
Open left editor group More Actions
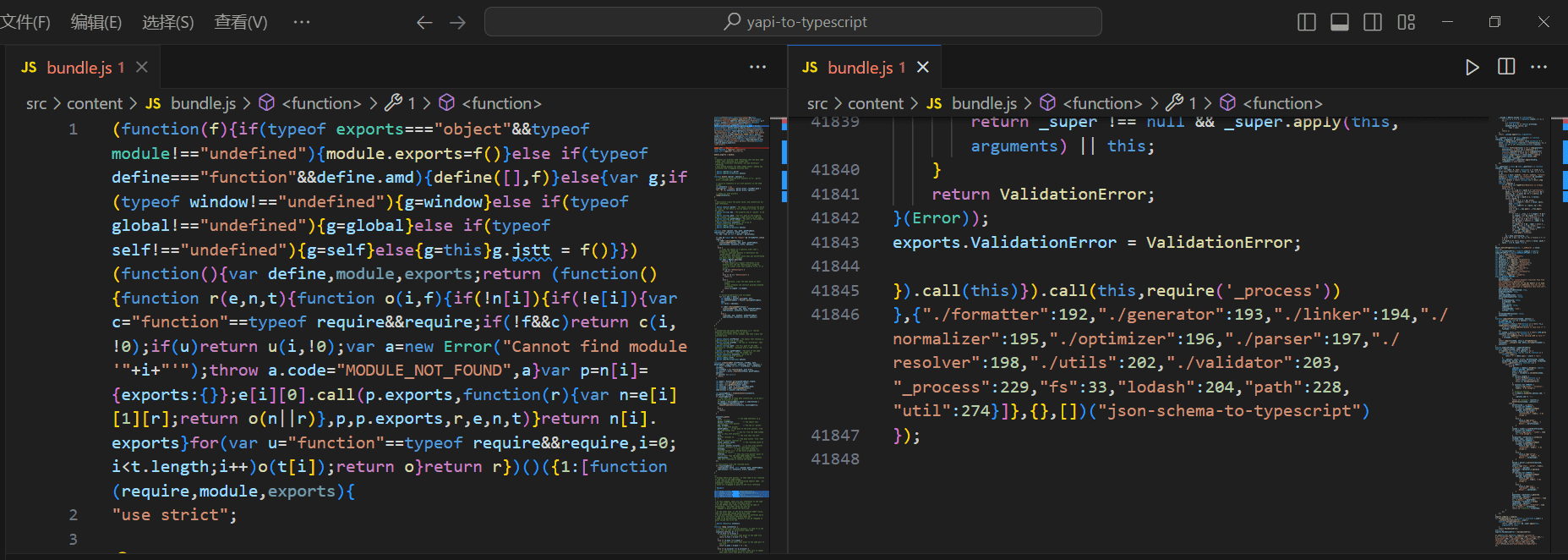(757, 67)
